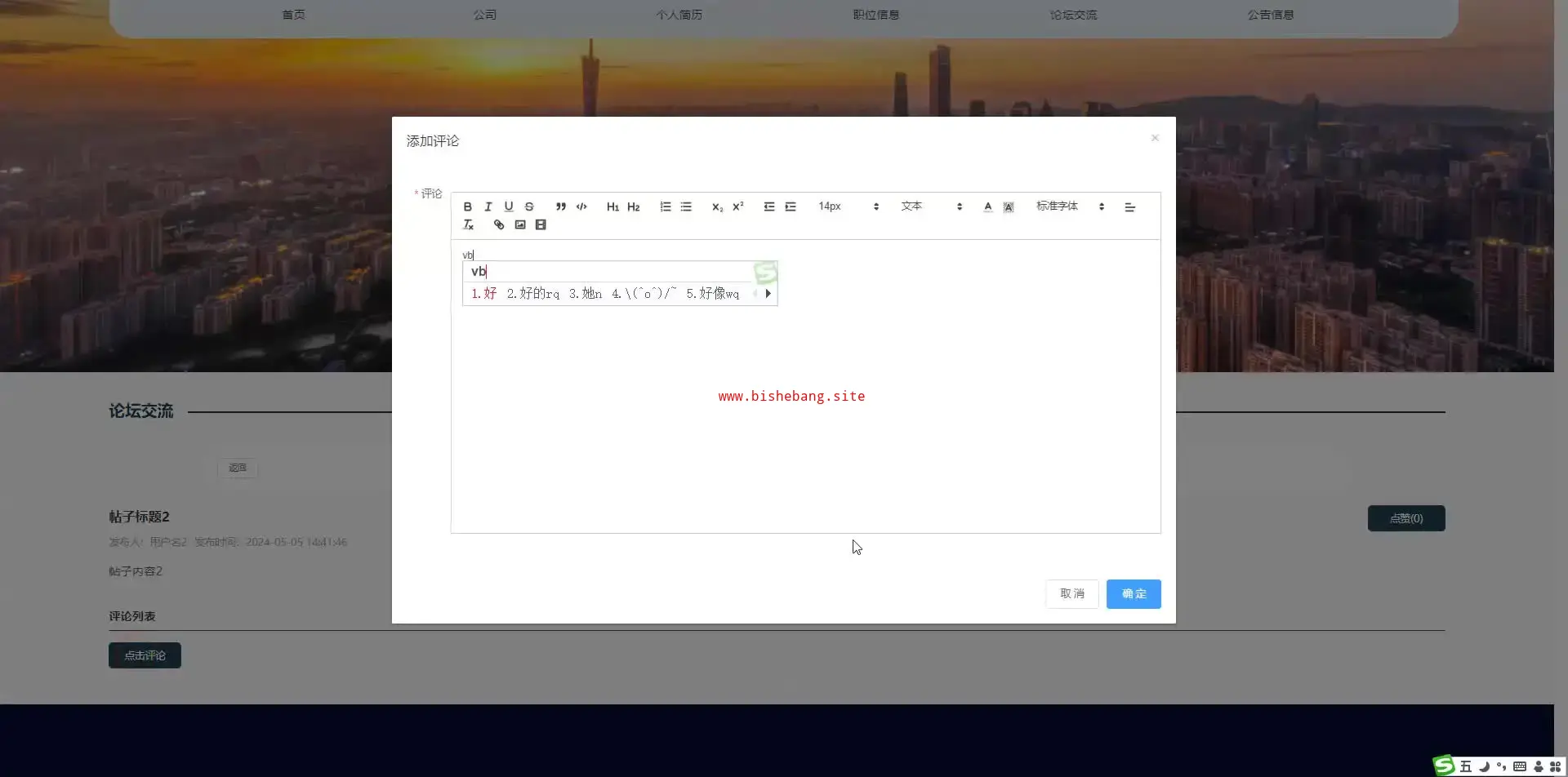
Task: Toggle the moon half-width icon in IME bar
Action: pyautogui.click(x=1484, y=766)
